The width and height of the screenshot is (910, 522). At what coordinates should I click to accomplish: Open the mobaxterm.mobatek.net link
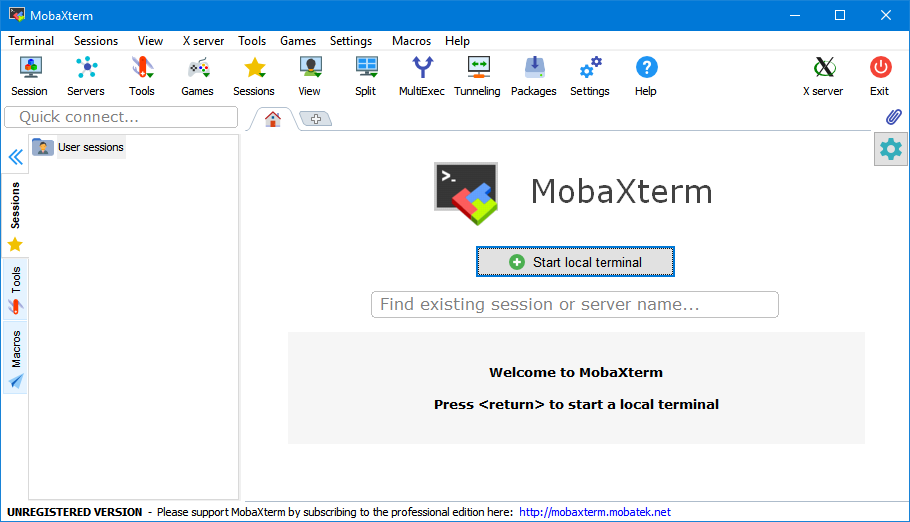pos(595,512)
